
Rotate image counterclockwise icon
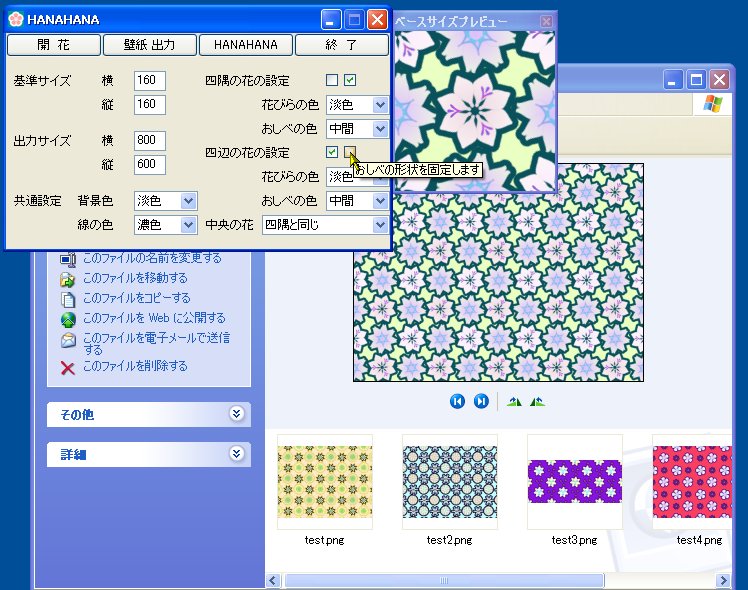(x=537, y=402)
